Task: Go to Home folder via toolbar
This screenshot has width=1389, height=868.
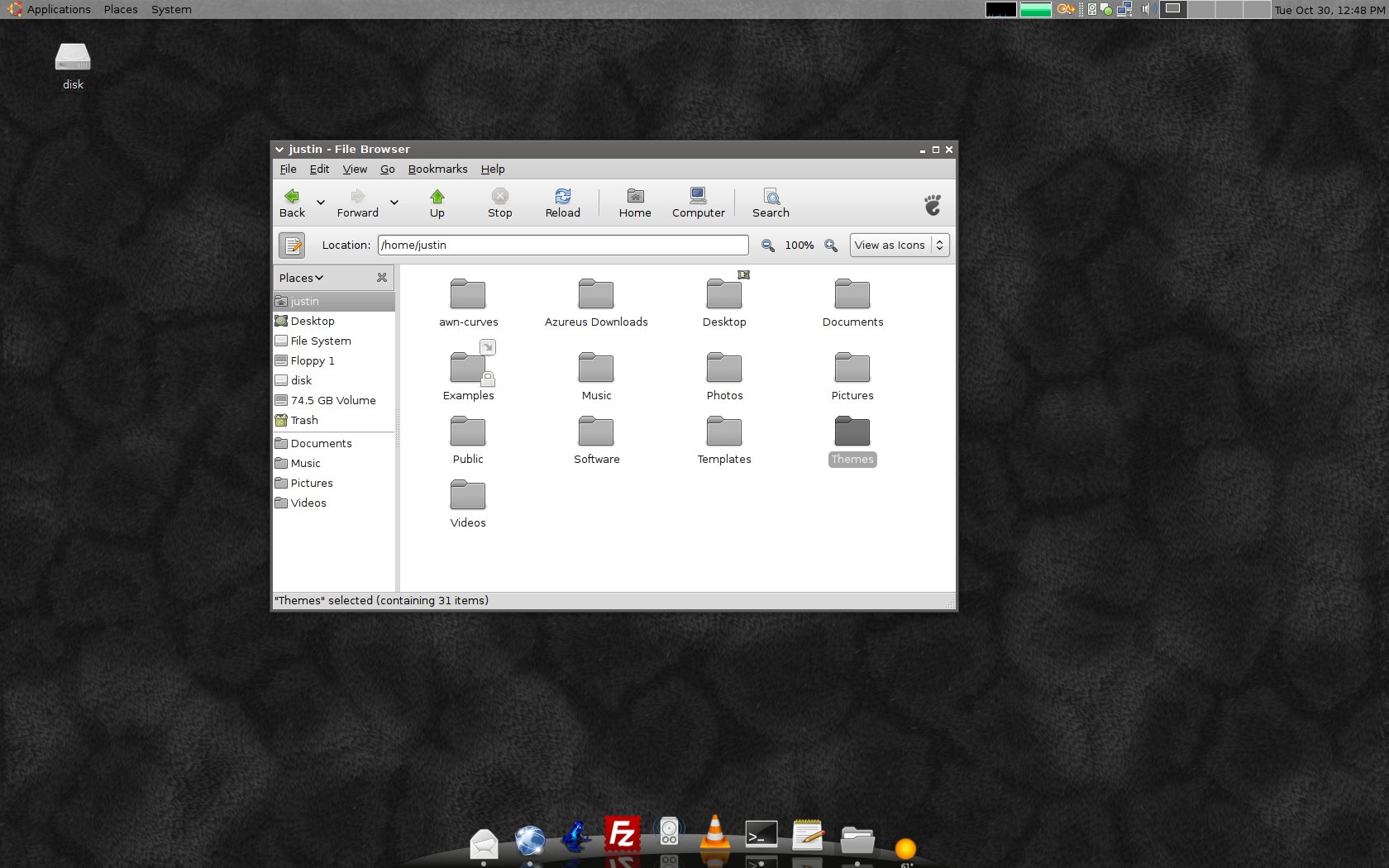Action: [635, 203]
